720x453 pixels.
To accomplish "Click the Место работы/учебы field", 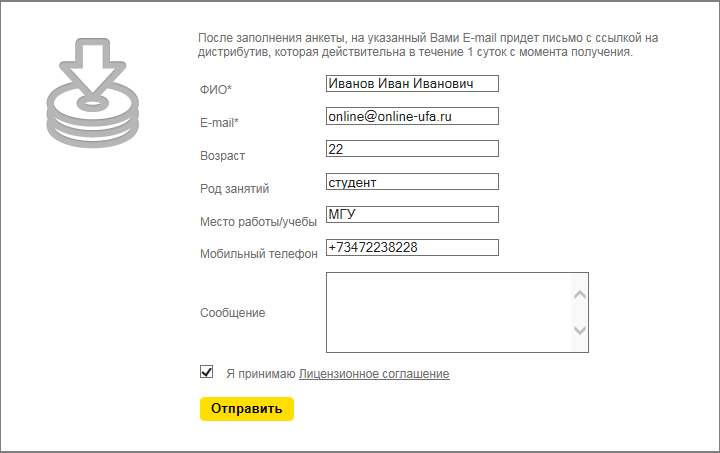I will [412, 214].
